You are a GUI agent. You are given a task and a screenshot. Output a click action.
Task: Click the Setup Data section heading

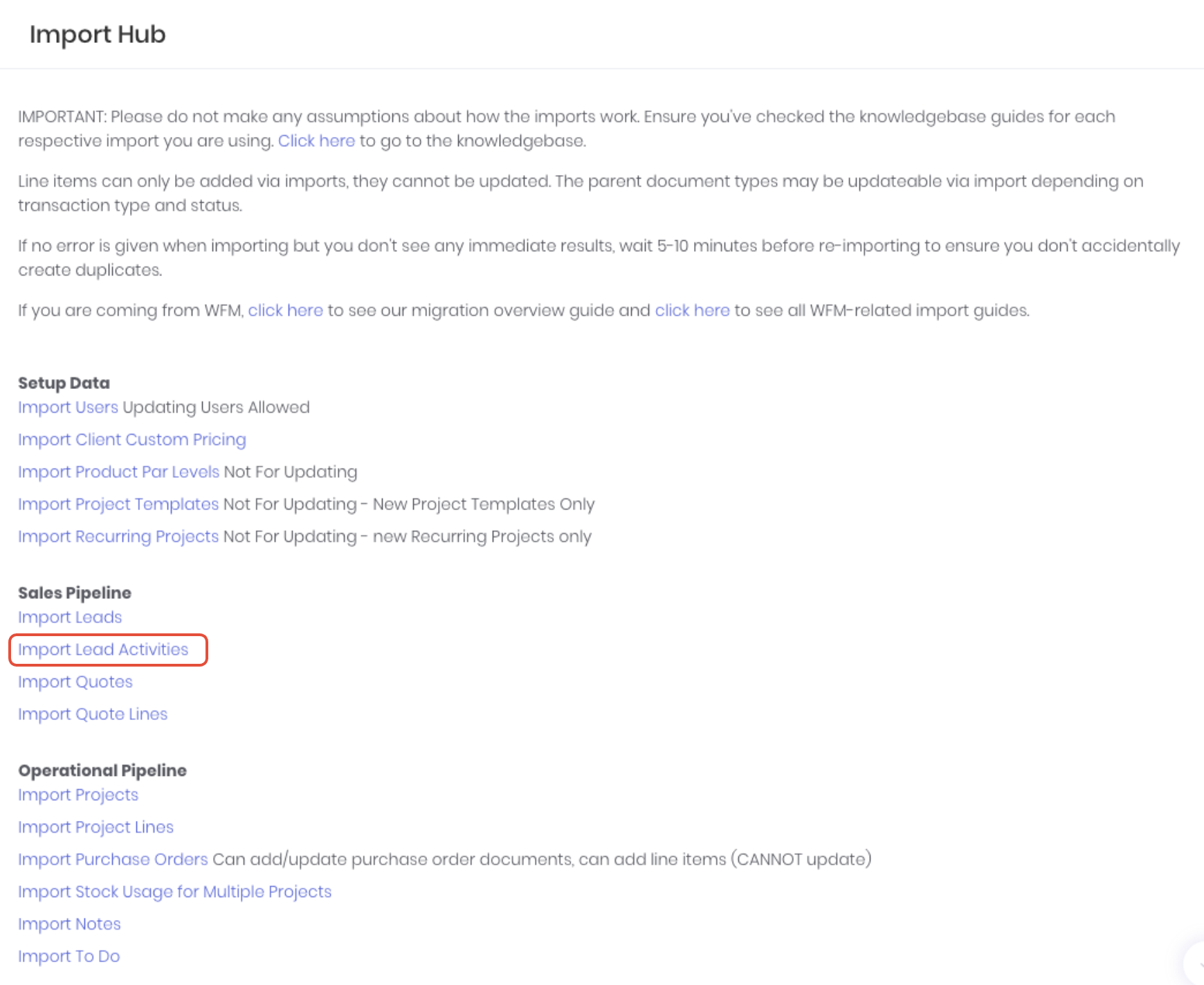[x=64, y=383]
